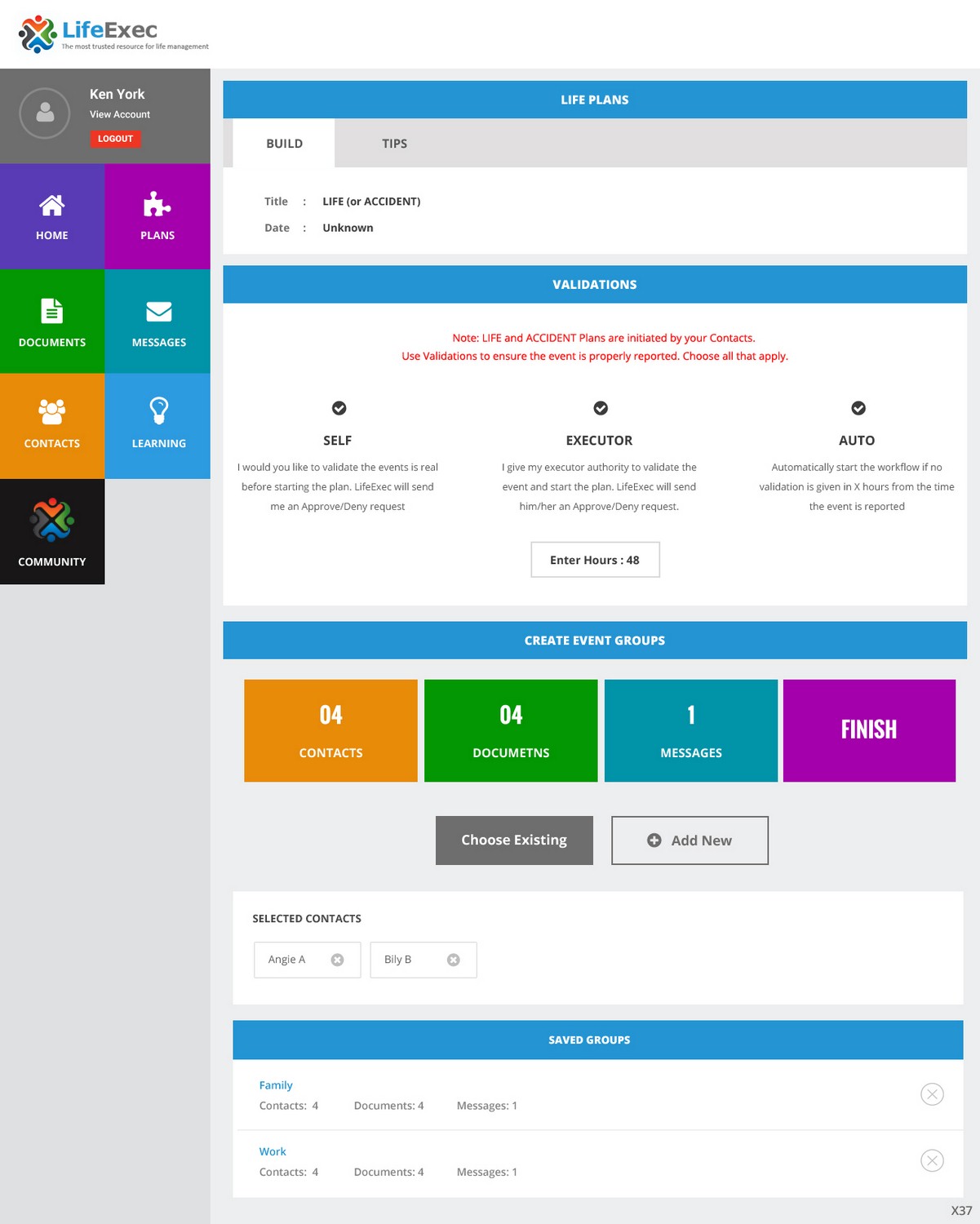This screenshot has width=980, height=1224.
Task: Switch to the TIPS tab
Action: [394, 144]
